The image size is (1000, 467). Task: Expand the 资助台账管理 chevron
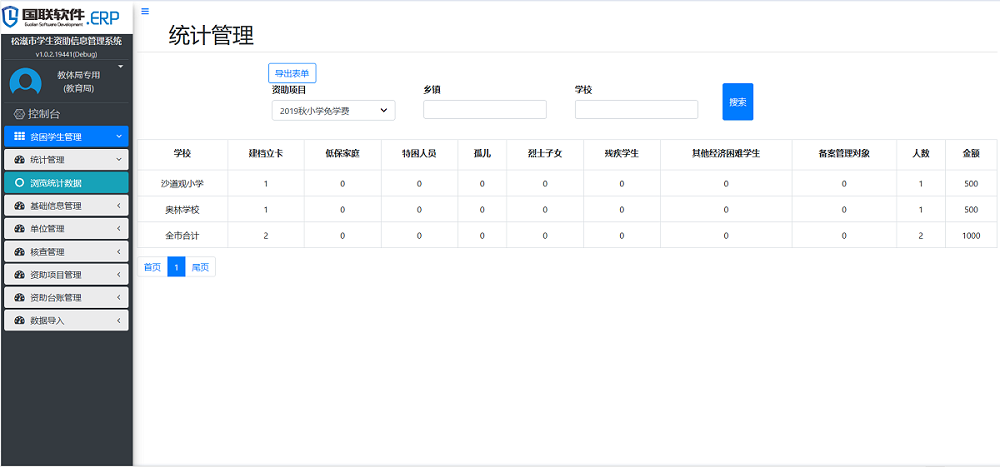point(119,297)
